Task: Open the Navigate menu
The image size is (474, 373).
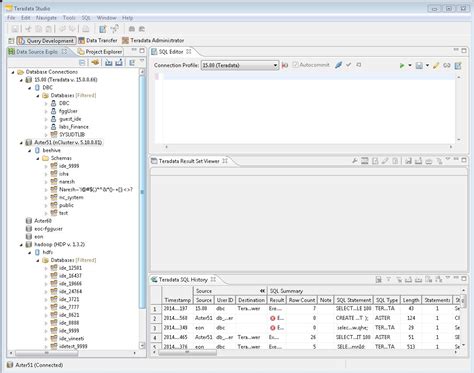Action: pyautogui.click(x=46, y=18)
